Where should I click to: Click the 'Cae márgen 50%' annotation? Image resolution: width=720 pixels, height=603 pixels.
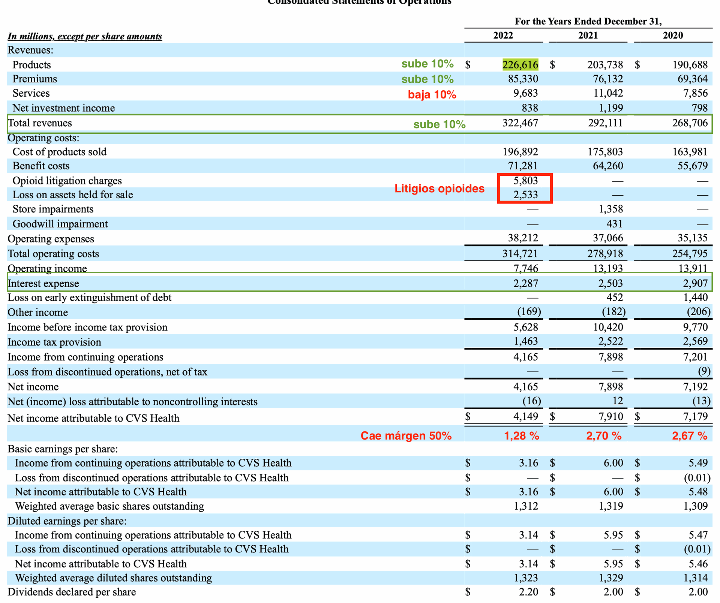coord(406,436)
